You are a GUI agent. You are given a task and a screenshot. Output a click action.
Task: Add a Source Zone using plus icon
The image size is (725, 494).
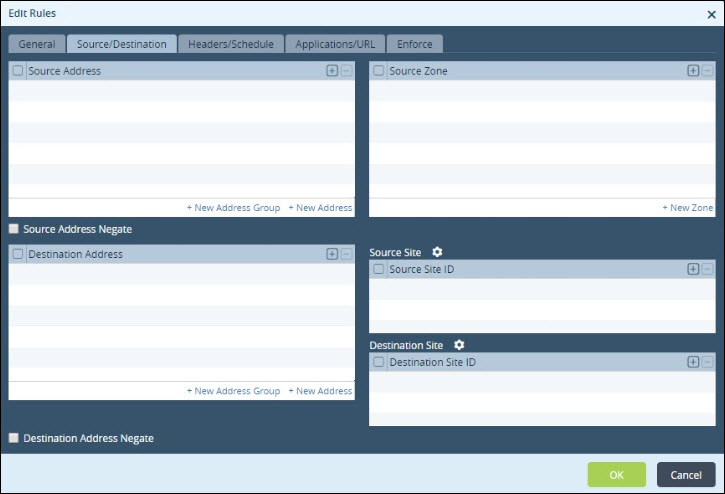[x=693, y=71]
